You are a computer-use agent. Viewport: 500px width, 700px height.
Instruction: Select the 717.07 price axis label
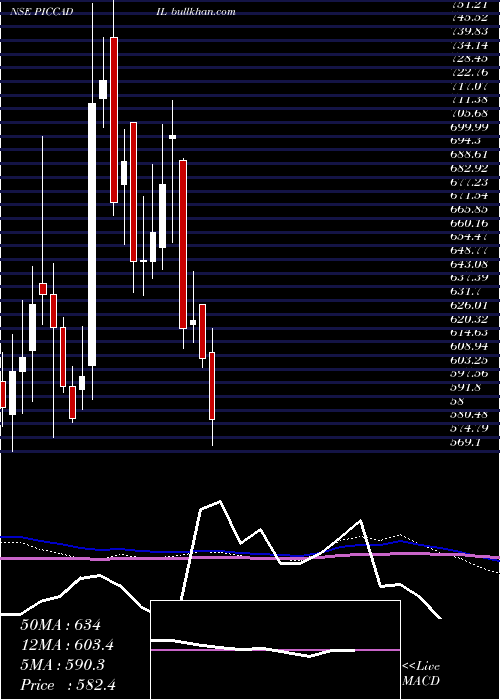point(469,86)
